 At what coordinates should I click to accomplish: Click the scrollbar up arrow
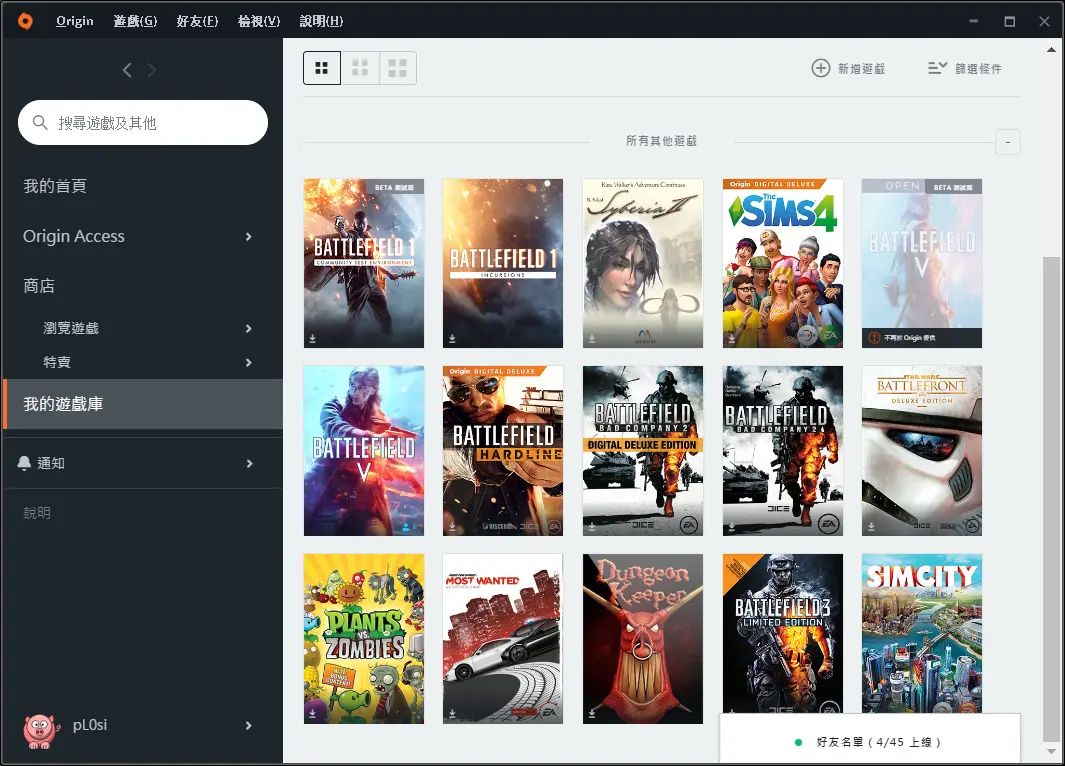1051,50
